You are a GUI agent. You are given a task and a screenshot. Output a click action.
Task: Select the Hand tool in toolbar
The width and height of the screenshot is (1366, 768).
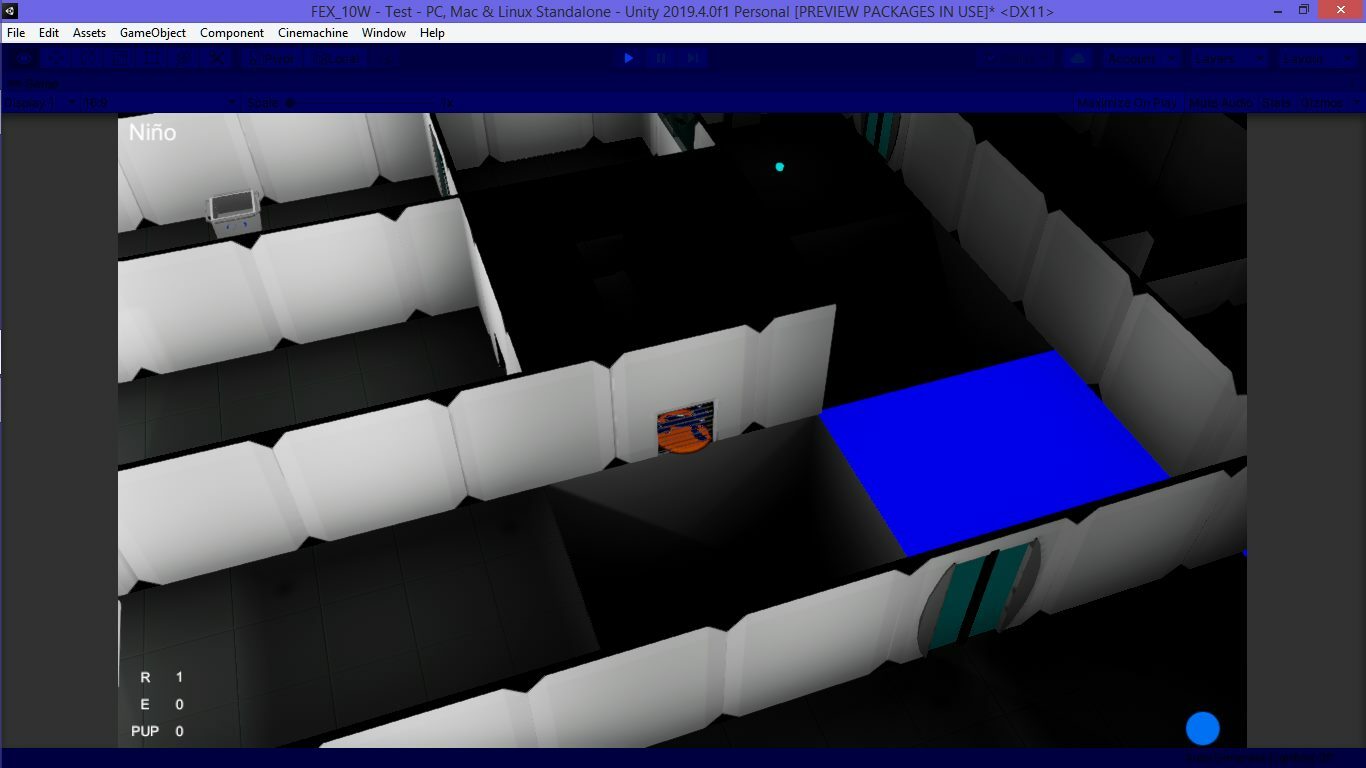pyautogui.click(x=23, y=59)
